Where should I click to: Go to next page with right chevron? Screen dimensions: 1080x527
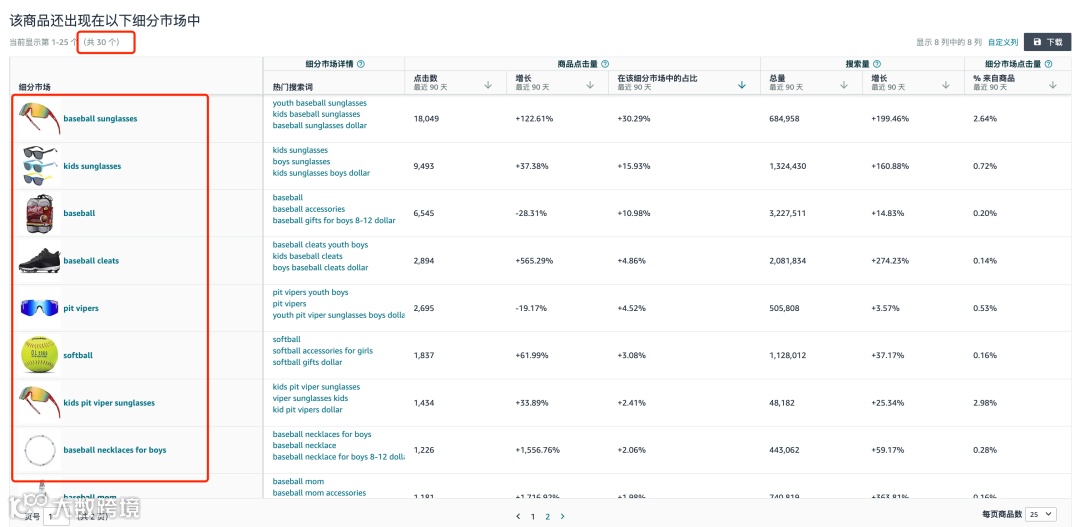[563, 516]
